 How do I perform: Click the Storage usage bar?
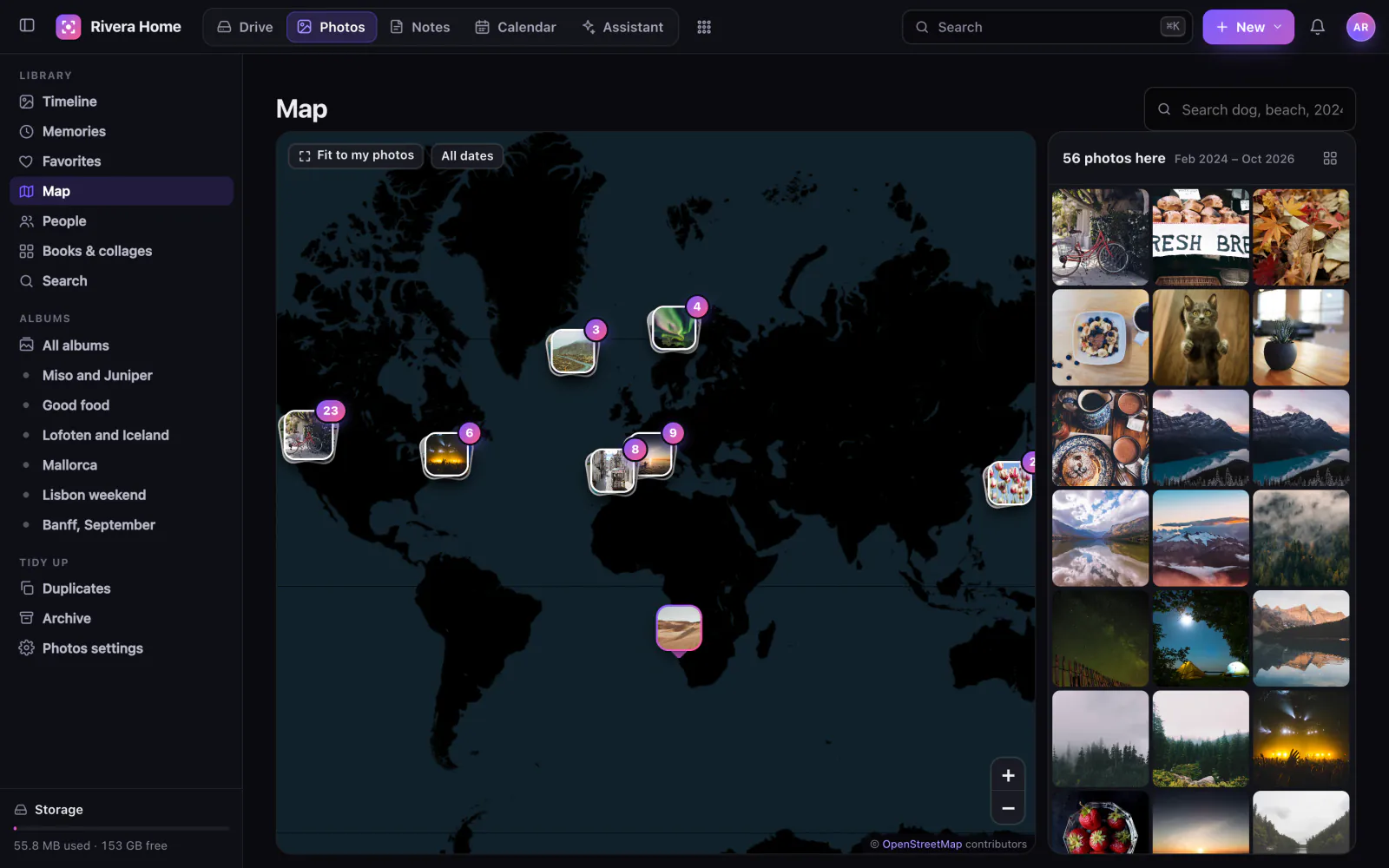point(122,828)
